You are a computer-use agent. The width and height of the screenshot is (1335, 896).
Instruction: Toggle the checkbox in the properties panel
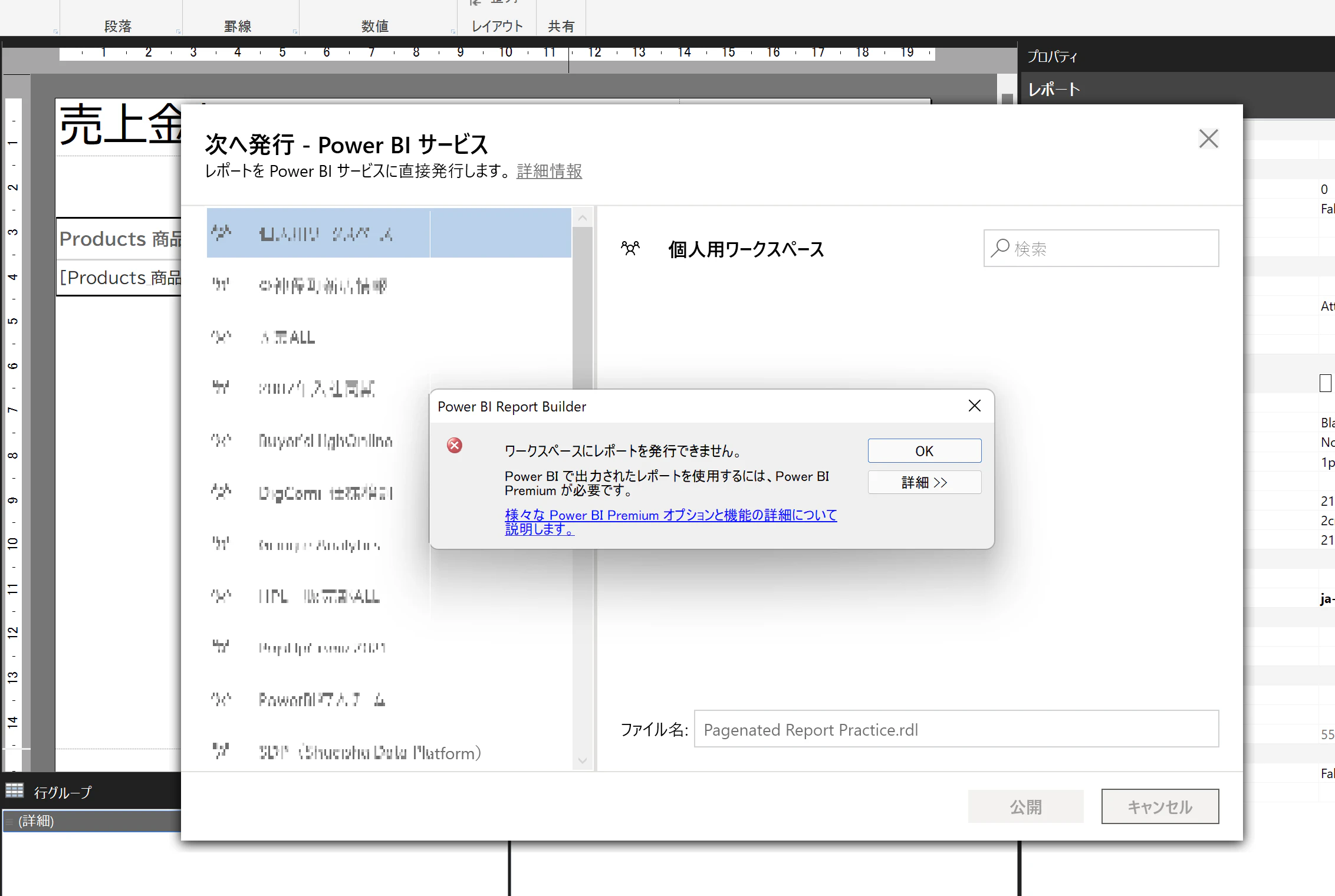click(1325, 383)
